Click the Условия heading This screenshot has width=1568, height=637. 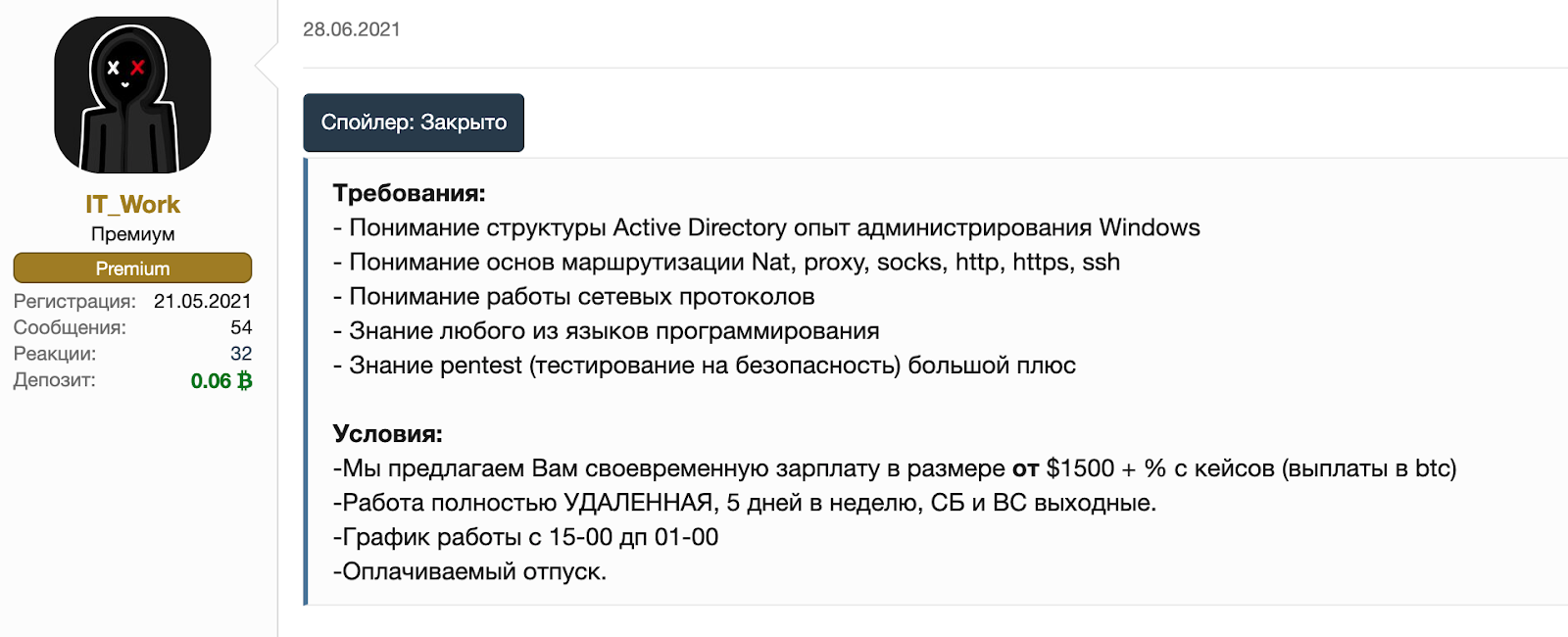point(387,433)
